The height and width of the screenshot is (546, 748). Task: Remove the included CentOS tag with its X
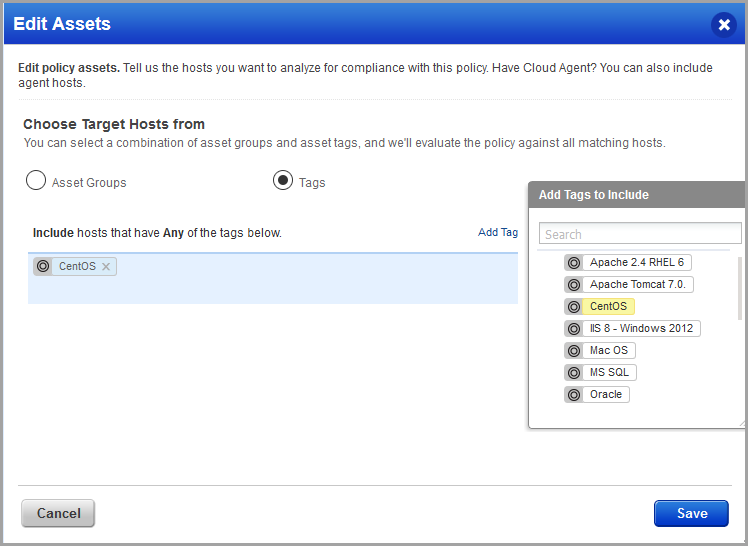coord(106,267)
